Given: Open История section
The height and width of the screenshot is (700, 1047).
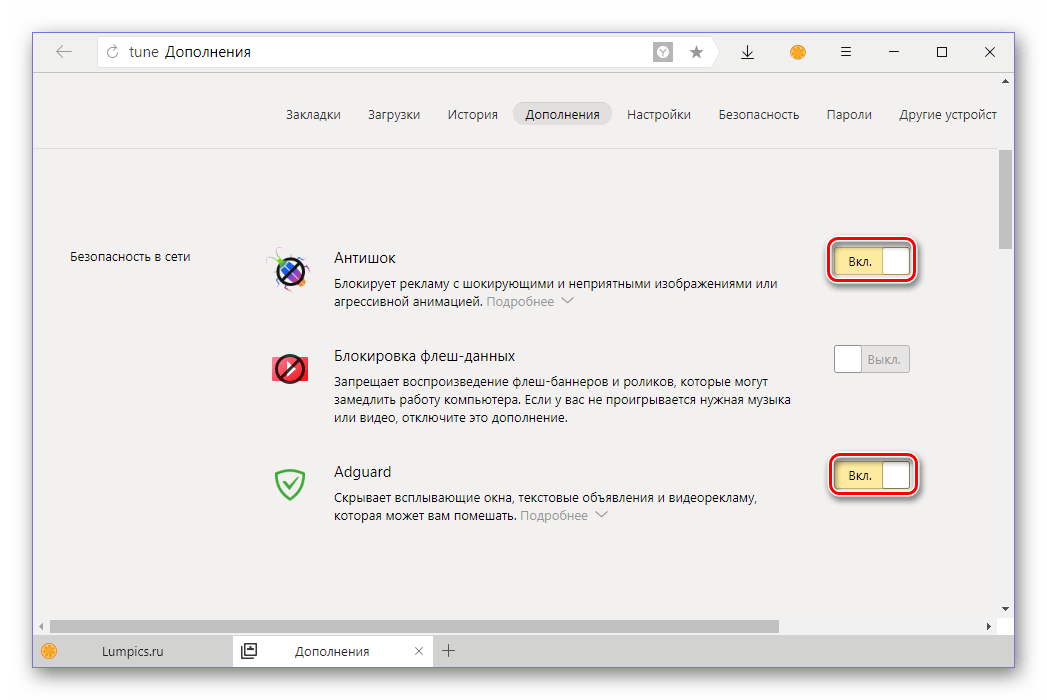Looking at the screenshot, I should pyautogui.click(x=473, y=114).
